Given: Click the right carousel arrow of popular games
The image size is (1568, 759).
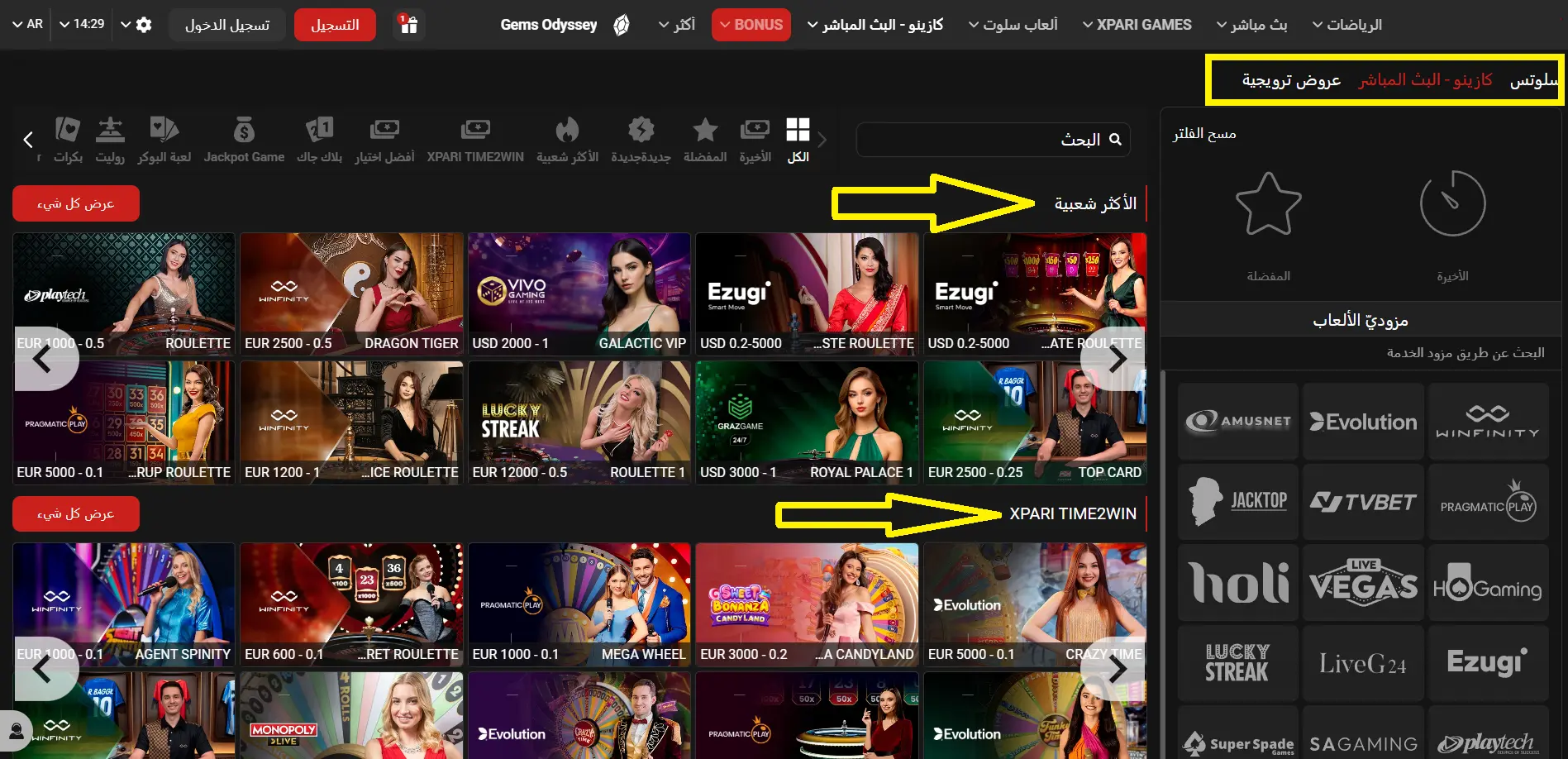Looking at the screenshot, I should (1117, 358).
